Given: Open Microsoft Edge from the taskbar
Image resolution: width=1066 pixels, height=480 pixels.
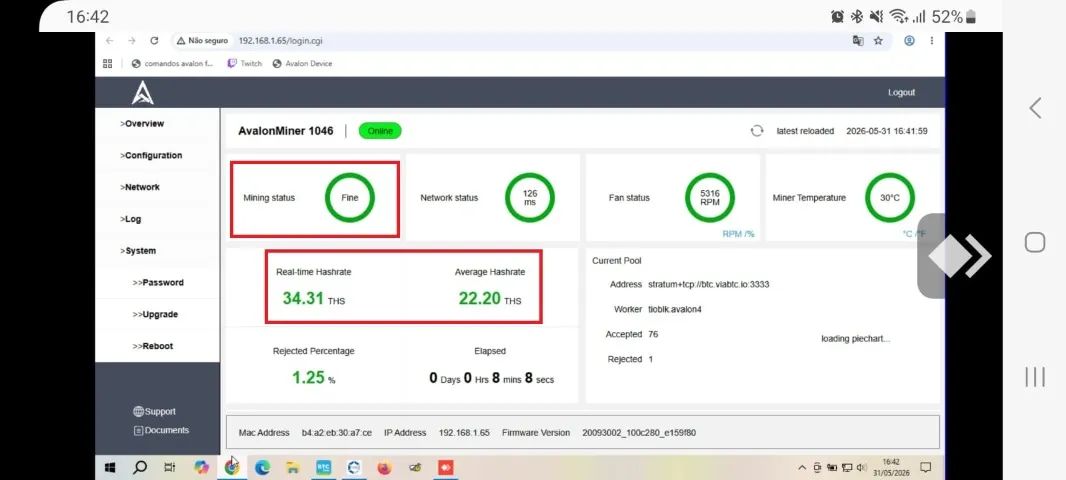Looking at the screenshot, I should click(x=262, y=468).
